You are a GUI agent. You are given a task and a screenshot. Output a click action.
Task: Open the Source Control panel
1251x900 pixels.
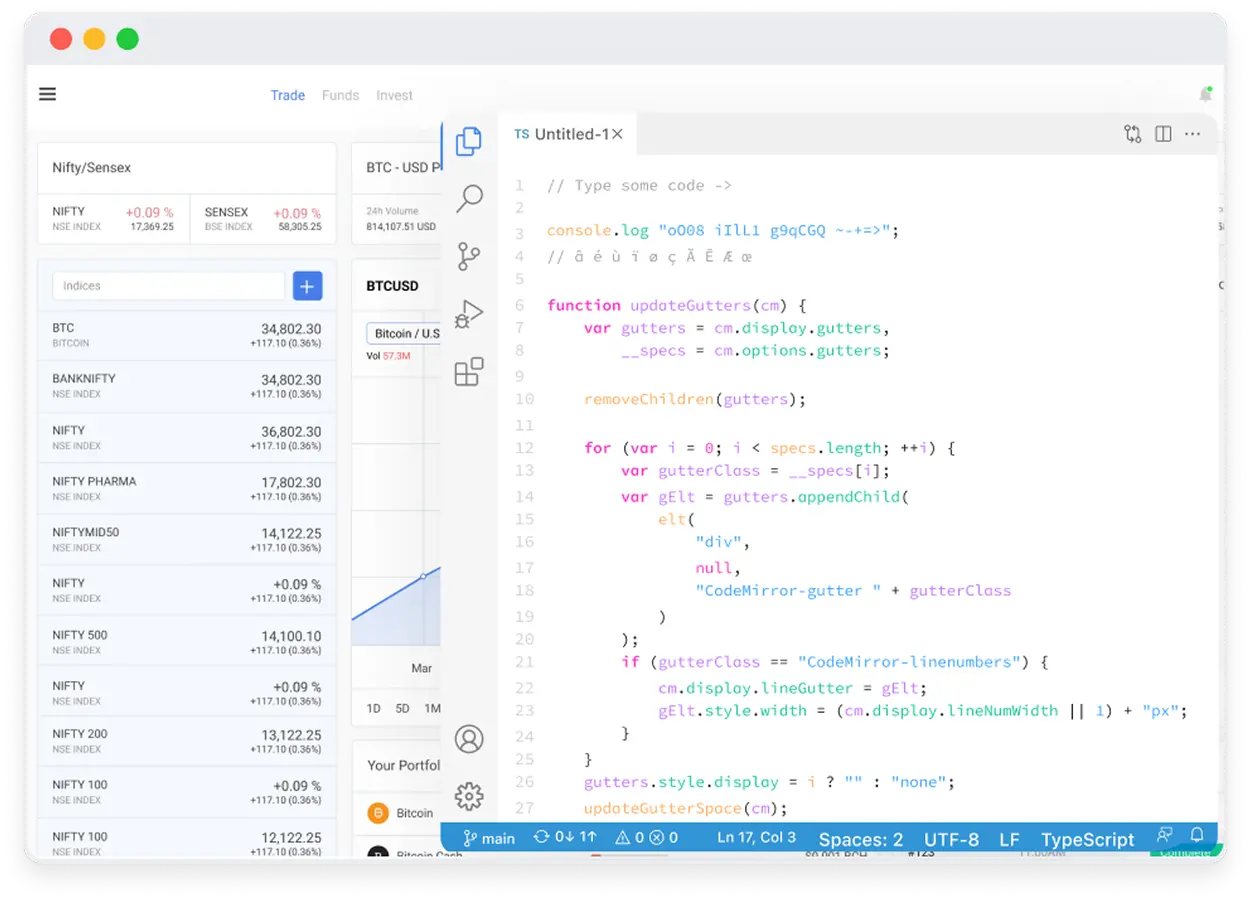click(468, 256)
